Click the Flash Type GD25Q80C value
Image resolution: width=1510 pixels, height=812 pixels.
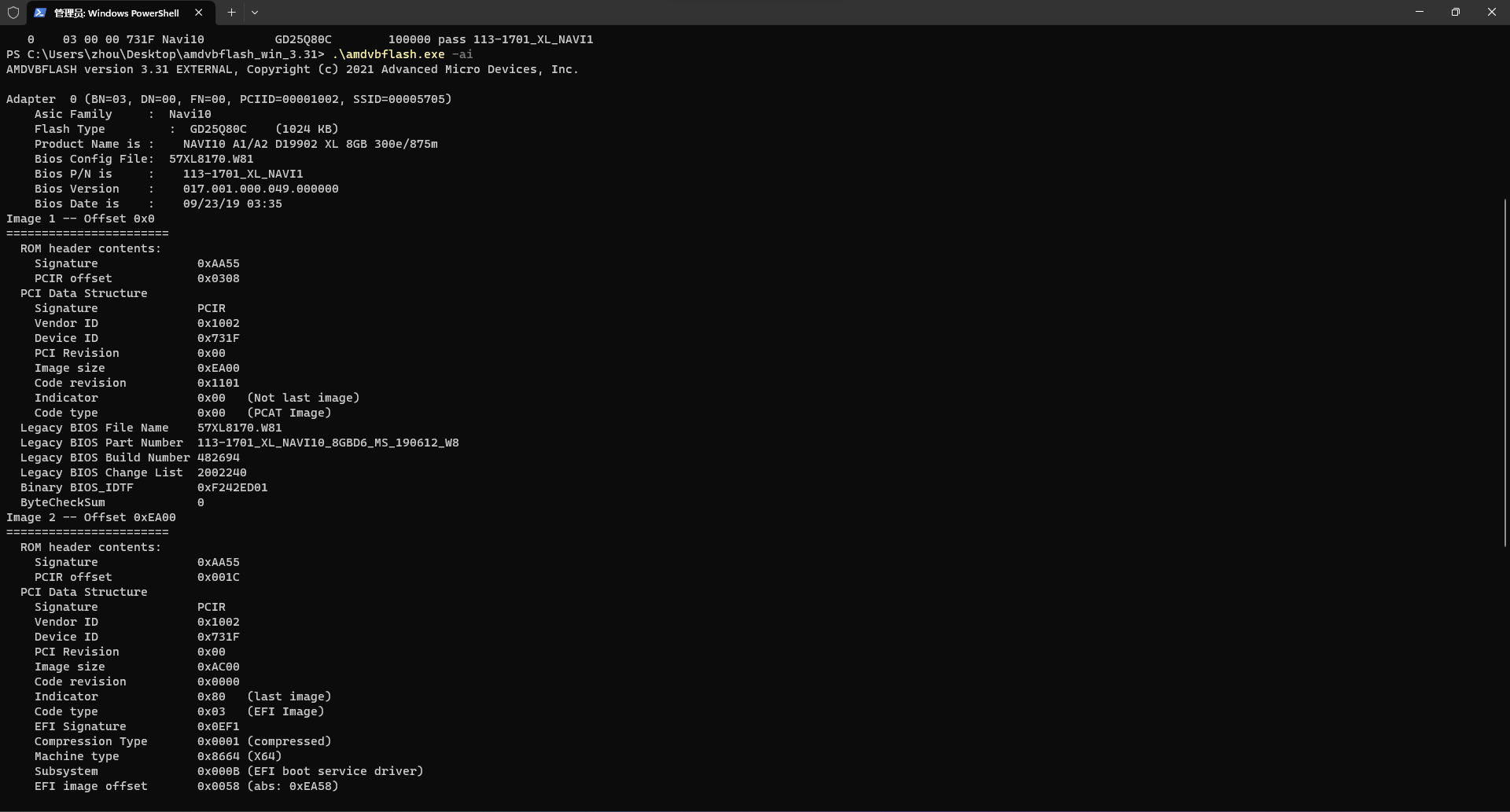tap(218, 129)
